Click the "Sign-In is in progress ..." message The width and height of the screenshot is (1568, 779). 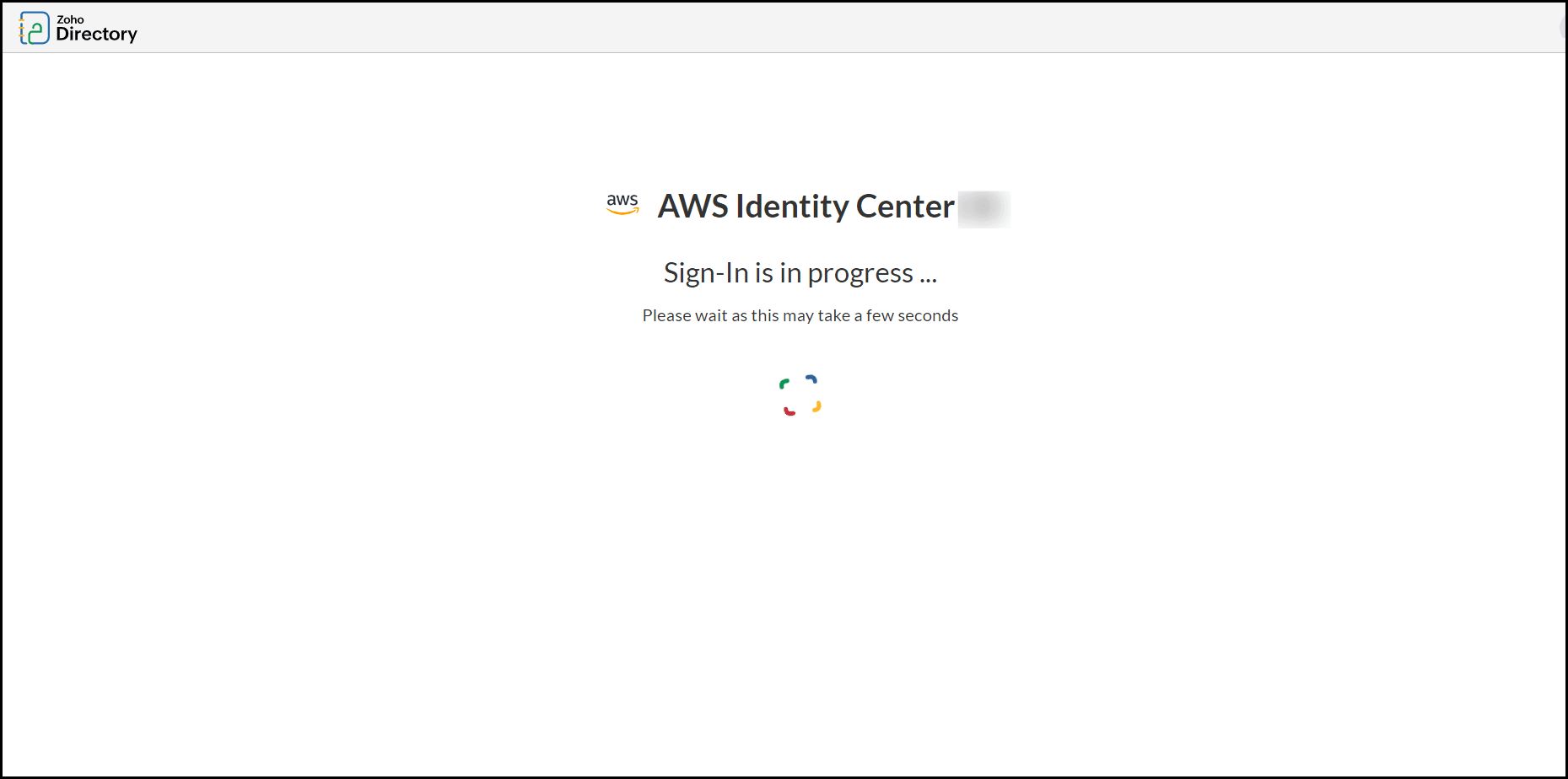click(x=800, y=273)
